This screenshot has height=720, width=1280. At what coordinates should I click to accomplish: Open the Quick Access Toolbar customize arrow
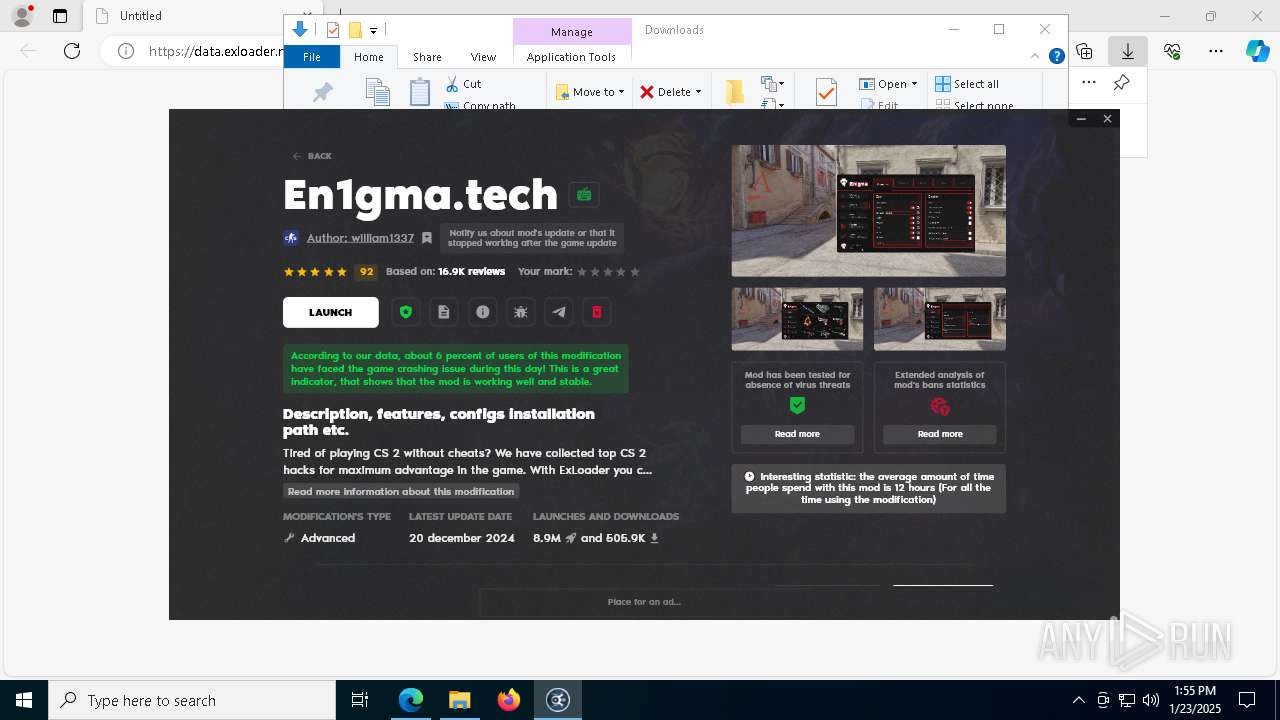[373, 30]
